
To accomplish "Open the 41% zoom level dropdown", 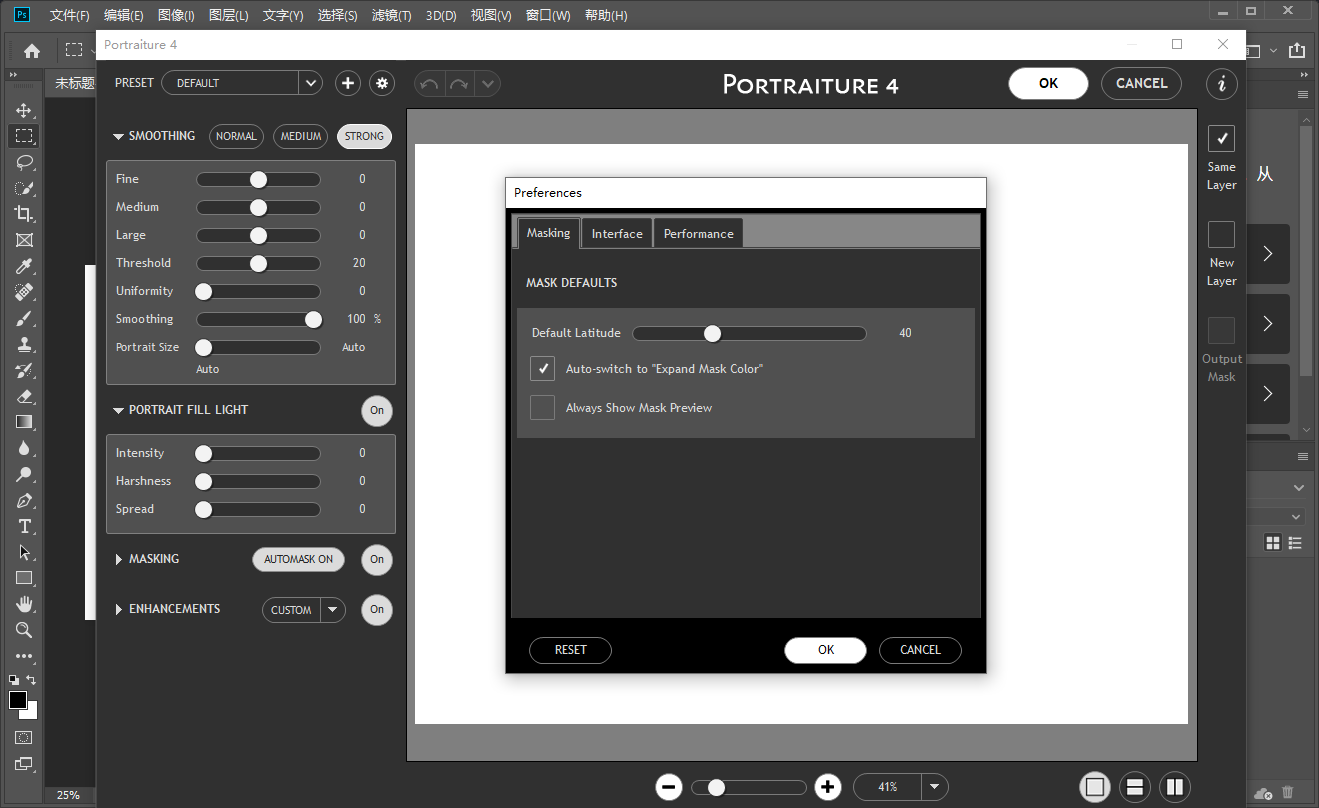I will point(934,787).
